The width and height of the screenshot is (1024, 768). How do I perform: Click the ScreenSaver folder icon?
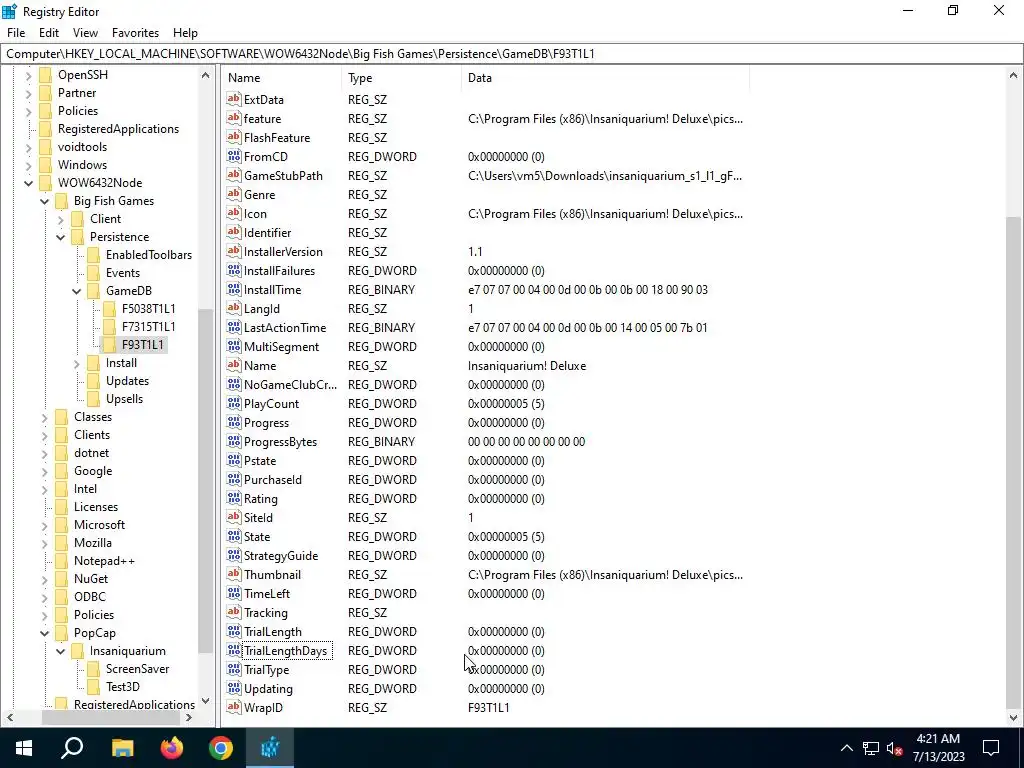click(93, 669)
